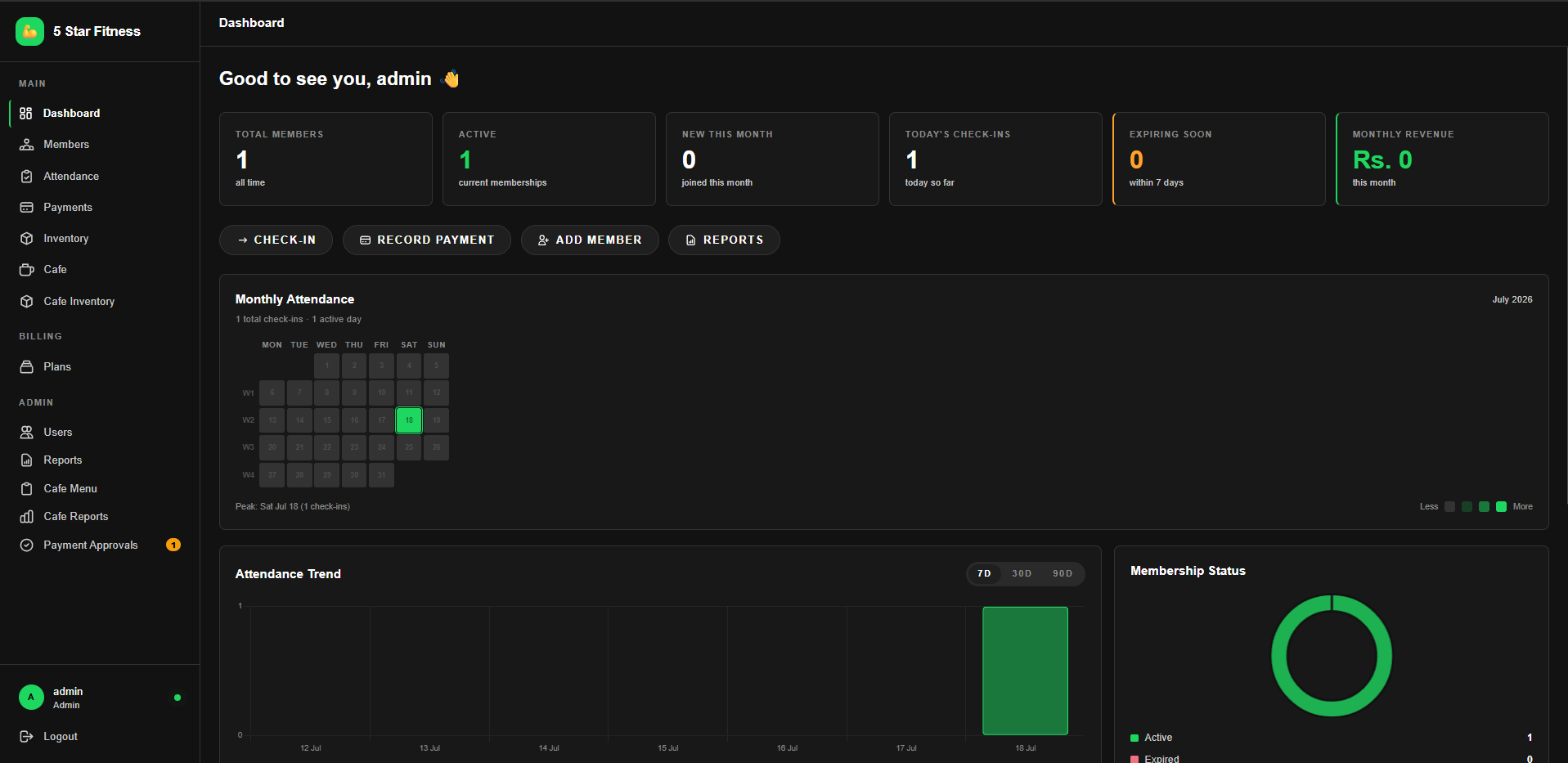The width and height of the screenshot is (1568, 763).
Task: Open the Today's Check-ins stat card
Action: tap(995, 159)
